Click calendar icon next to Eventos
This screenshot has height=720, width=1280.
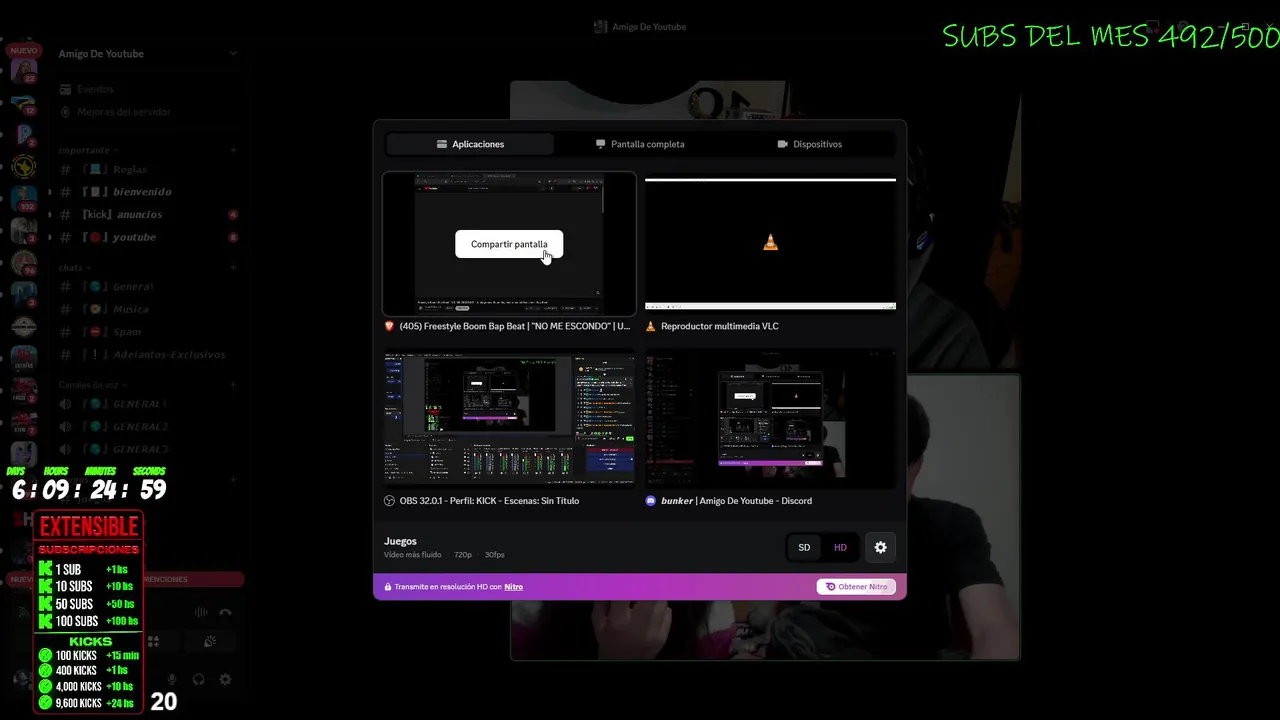tap(66, 89)
